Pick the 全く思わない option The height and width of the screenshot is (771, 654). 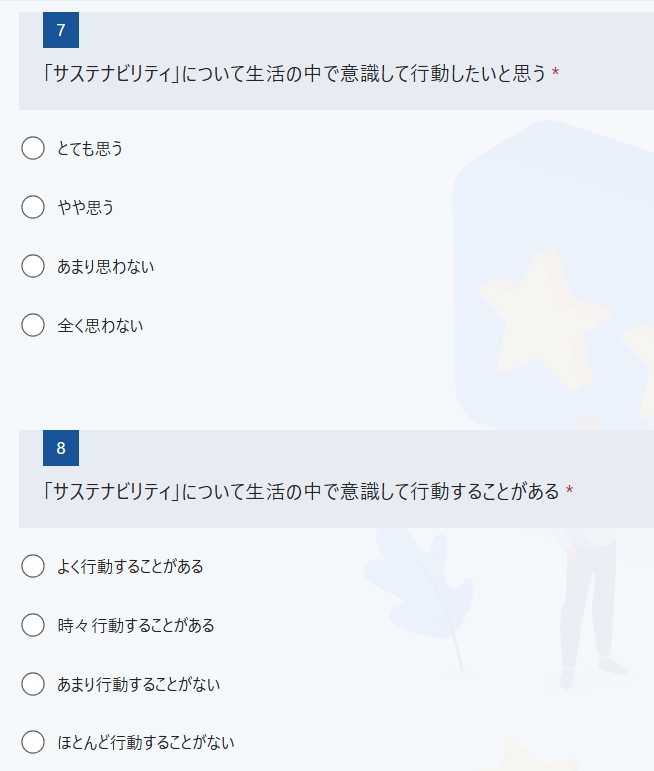coord(33,325)
